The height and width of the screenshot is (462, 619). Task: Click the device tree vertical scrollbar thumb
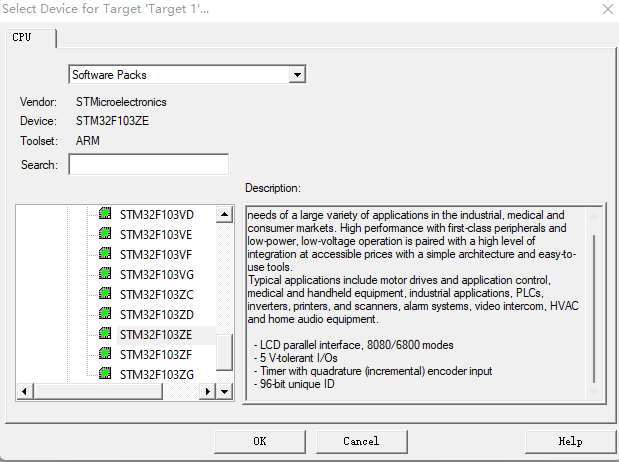click(x=224, y=352)
